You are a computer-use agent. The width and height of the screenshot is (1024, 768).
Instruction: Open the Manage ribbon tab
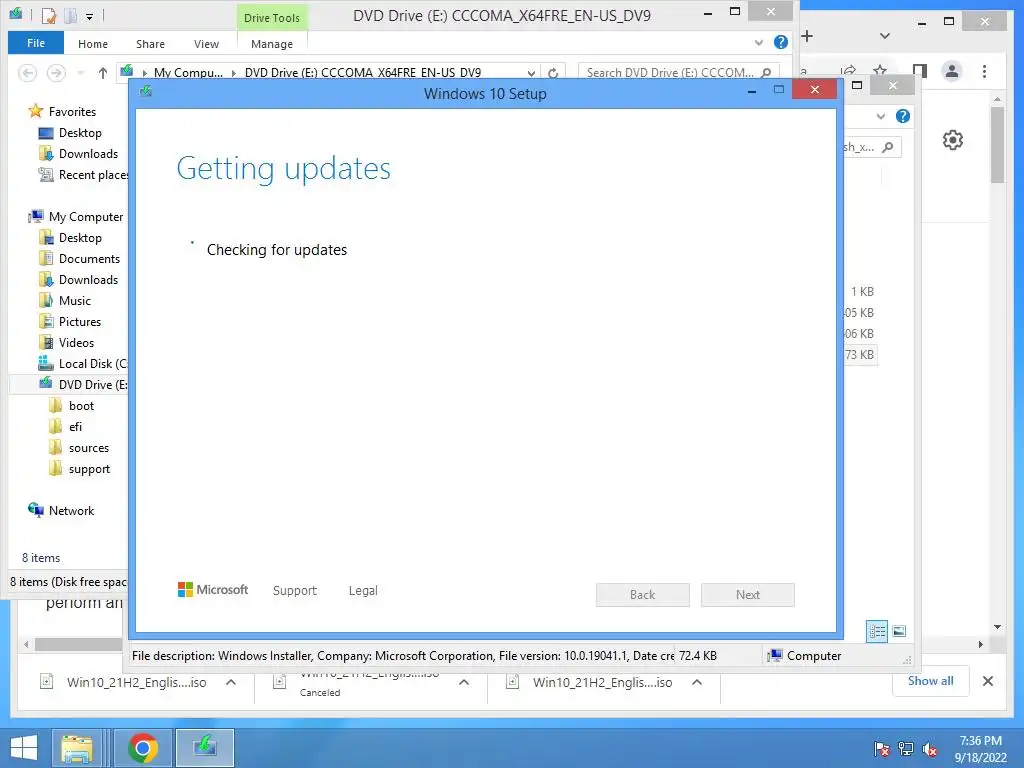tap(272, 44)
